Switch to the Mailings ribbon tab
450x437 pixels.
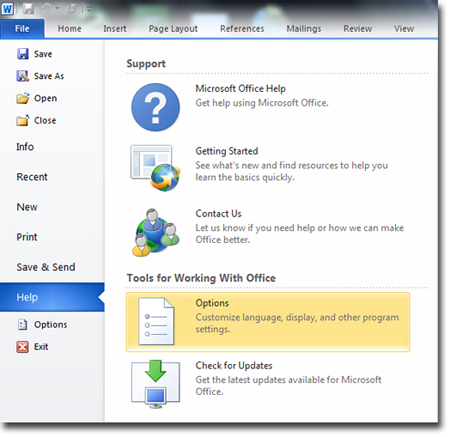(x=304, y=29)
